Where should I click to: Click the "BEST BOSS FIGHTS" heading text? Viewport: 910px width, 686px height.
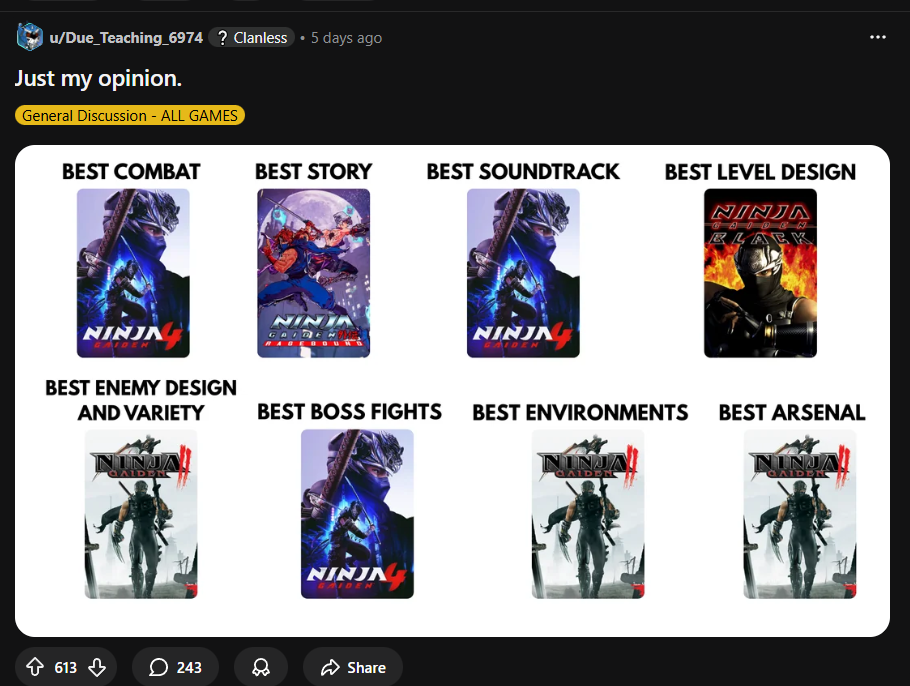(349, 412)
